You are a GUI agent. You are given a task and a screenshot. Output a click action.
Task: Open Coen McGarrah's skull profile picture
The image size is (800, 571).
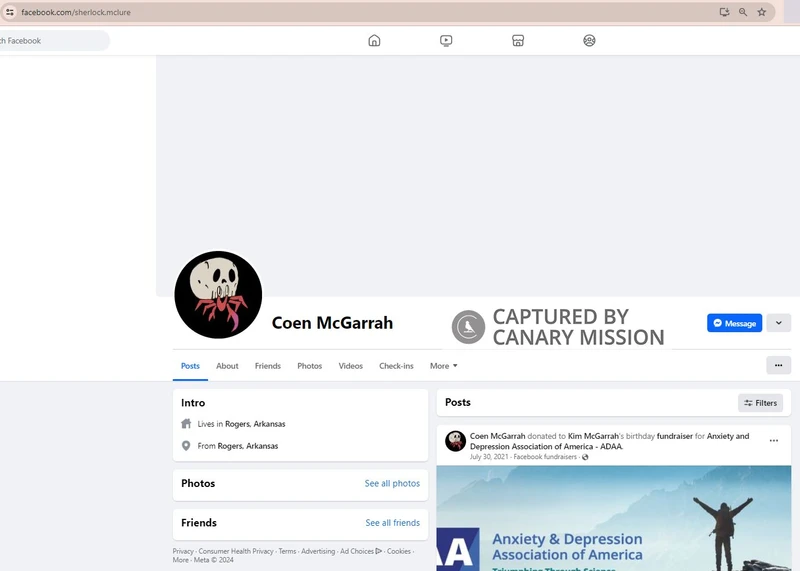point(218,294)
